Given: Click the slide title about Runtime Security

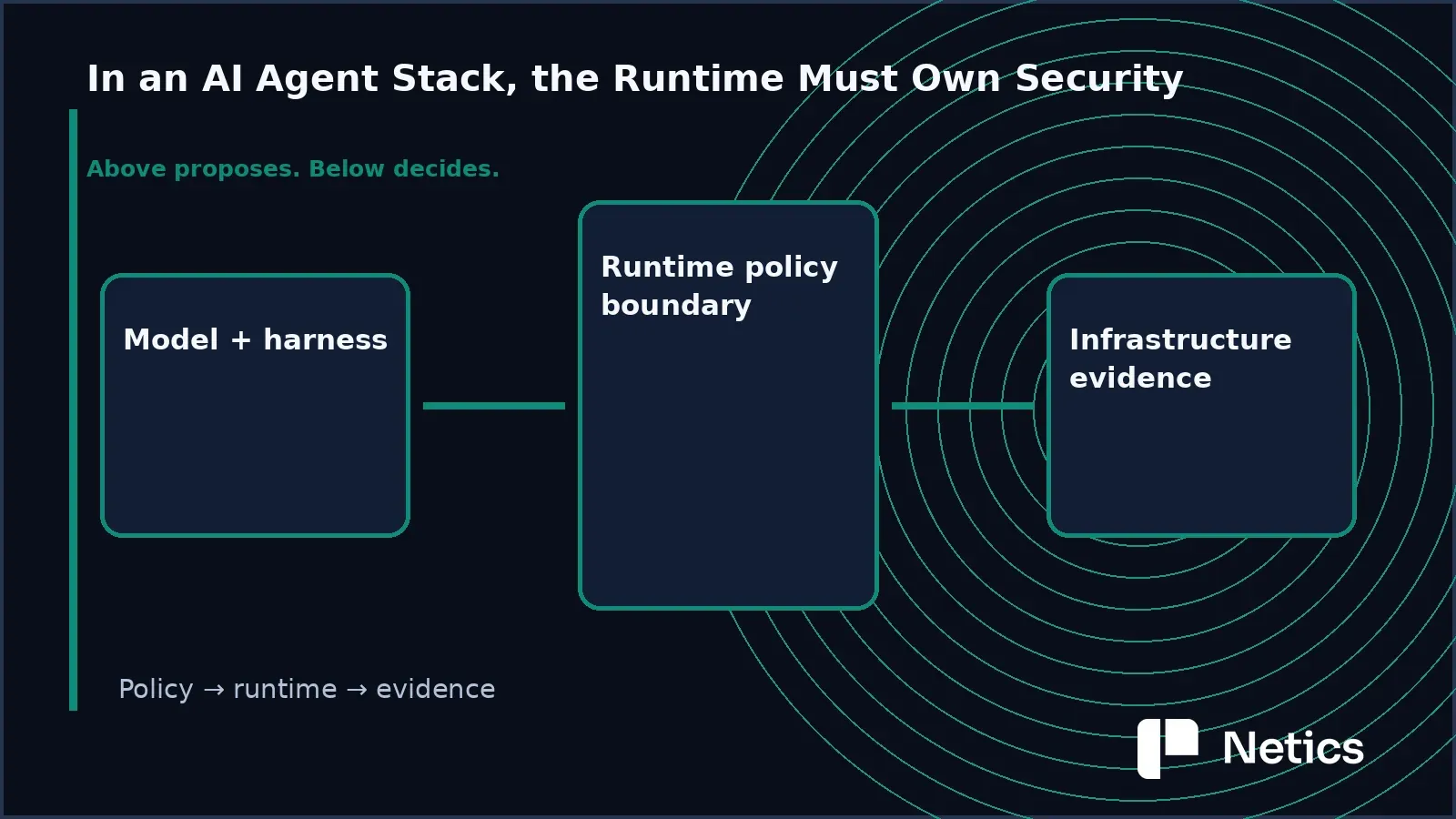Looking at the screenshot, I should coord(634,79).
